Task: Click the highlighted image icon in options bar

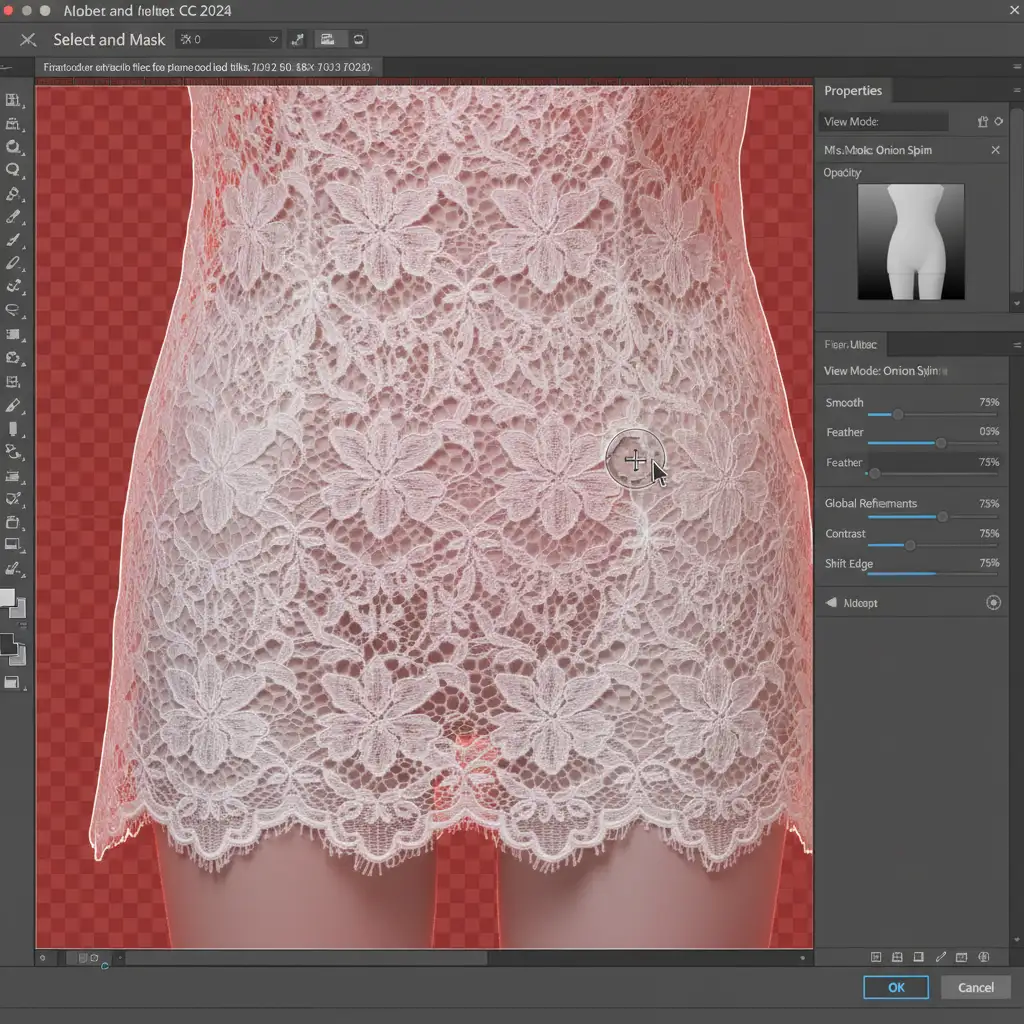Action: coord(326,40)
